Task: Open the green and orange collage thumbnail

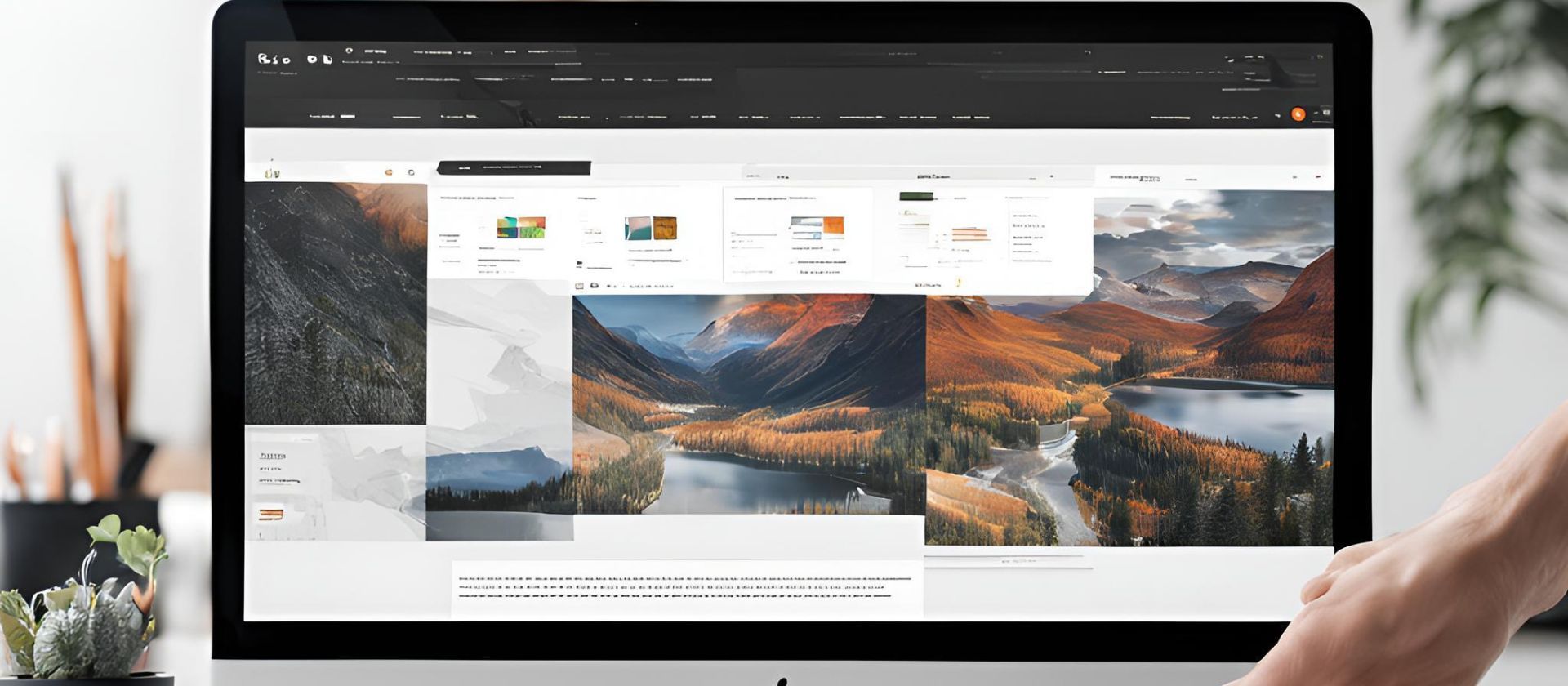Action: 521,228
